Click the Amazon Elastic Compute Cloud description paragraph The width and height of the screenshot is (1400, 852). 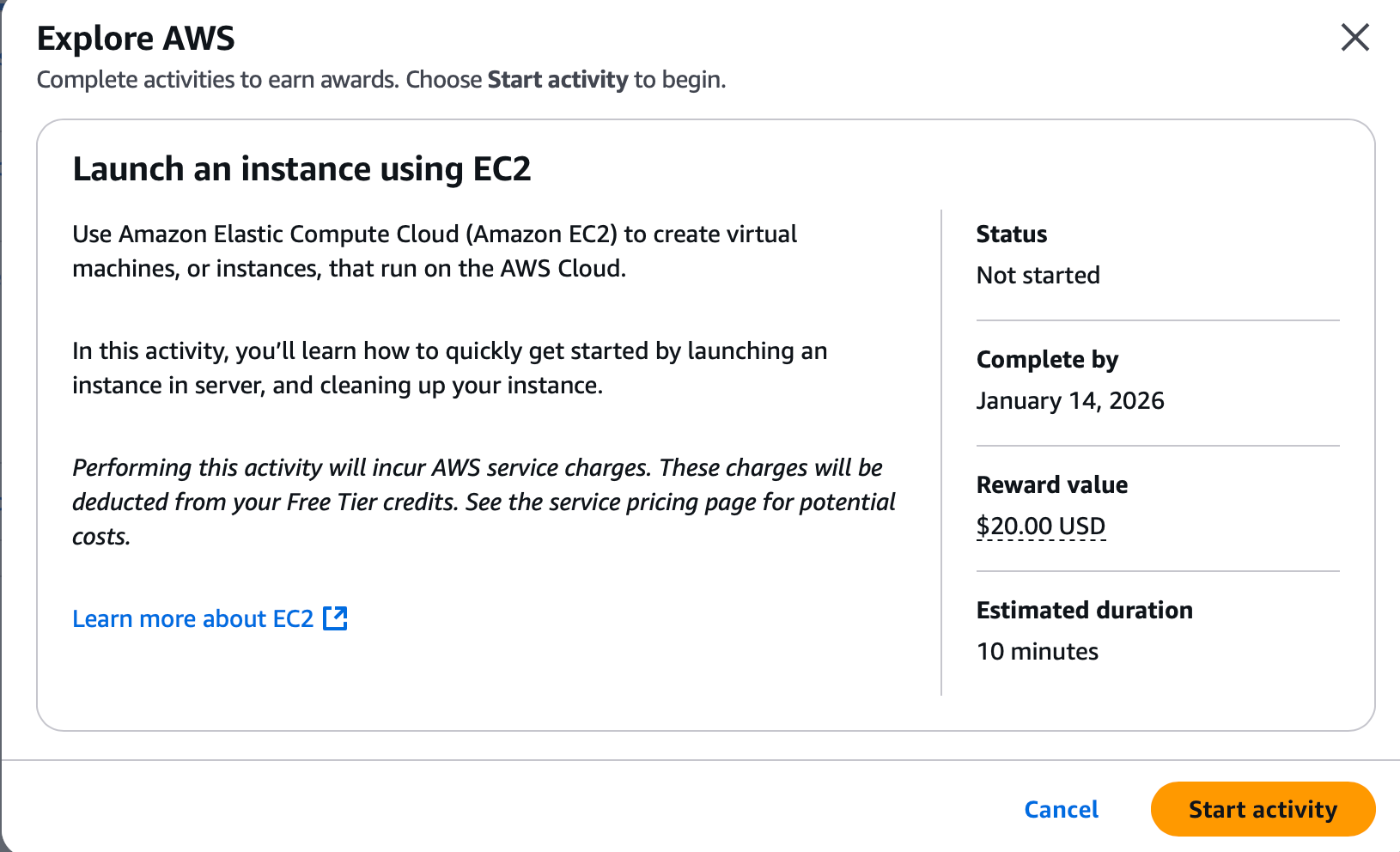tap(435, 252)
